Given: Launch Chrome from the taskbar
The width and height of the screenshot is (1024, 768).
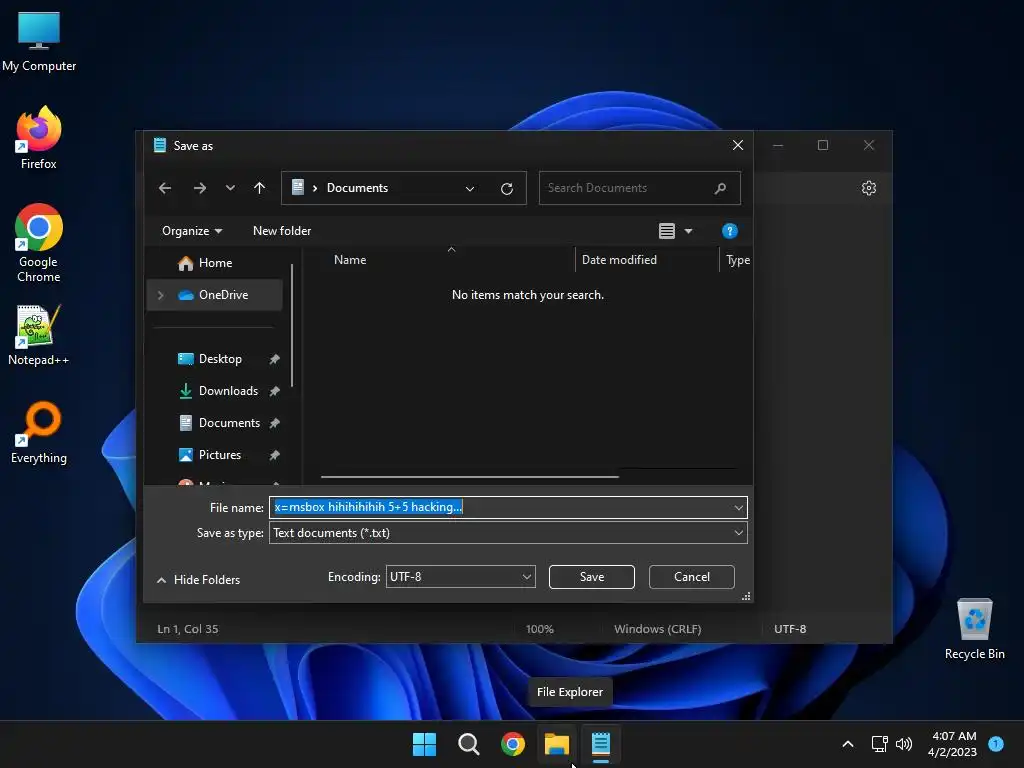Looking at the screenshot, I should (x=513, y=744).
